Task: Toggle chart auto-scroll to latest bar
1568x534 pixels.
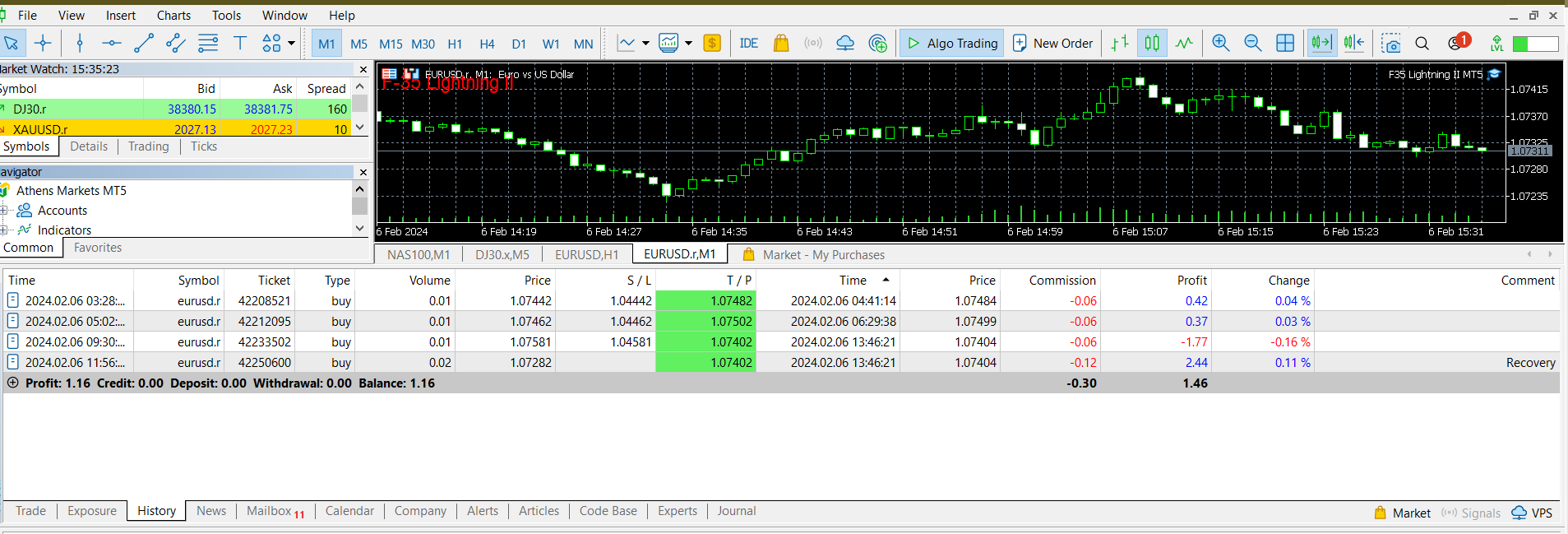Action: coord(1321,44)
